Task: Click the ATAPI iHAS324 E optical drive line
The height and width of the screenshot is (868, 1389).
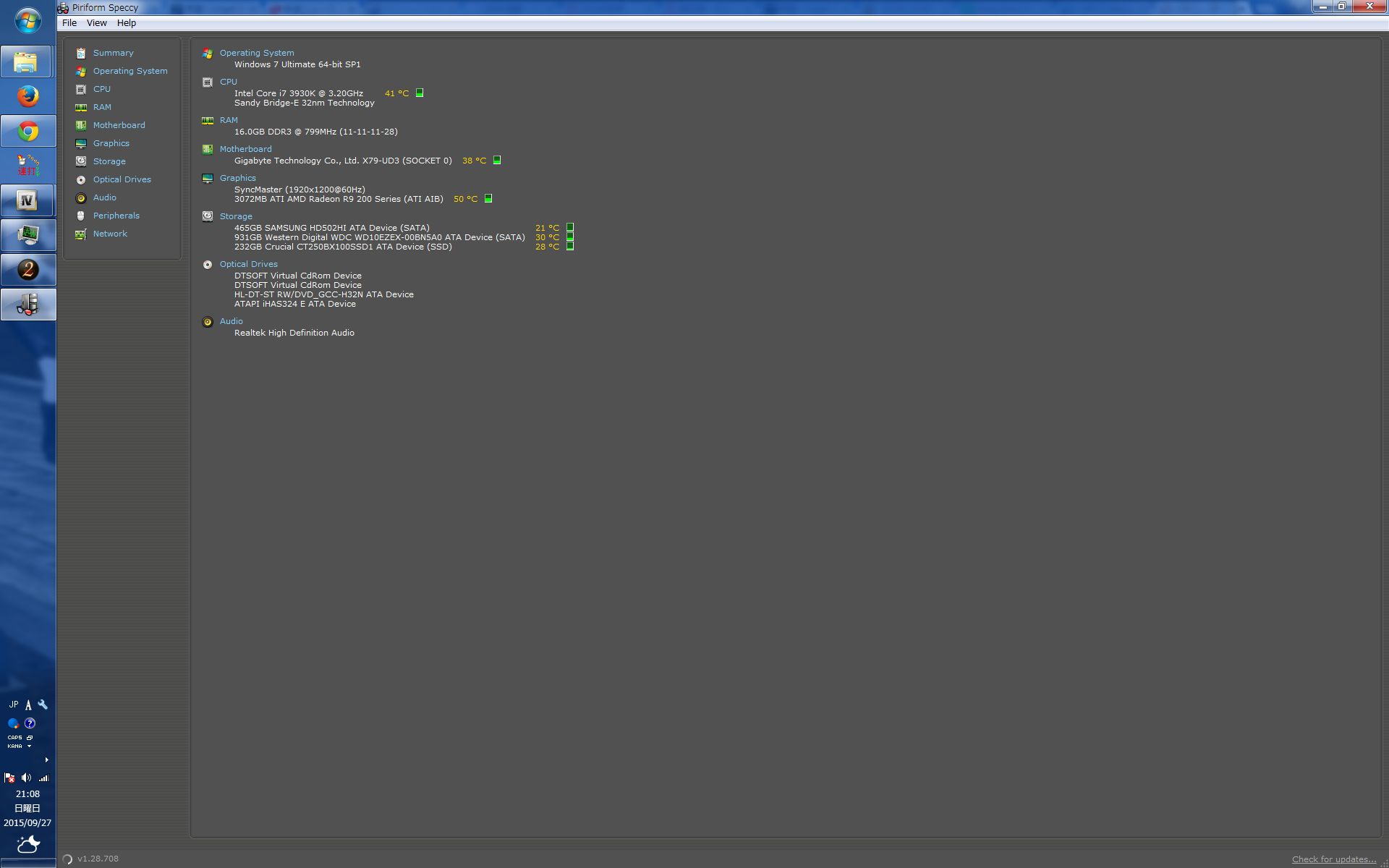Action: [295, 304]
